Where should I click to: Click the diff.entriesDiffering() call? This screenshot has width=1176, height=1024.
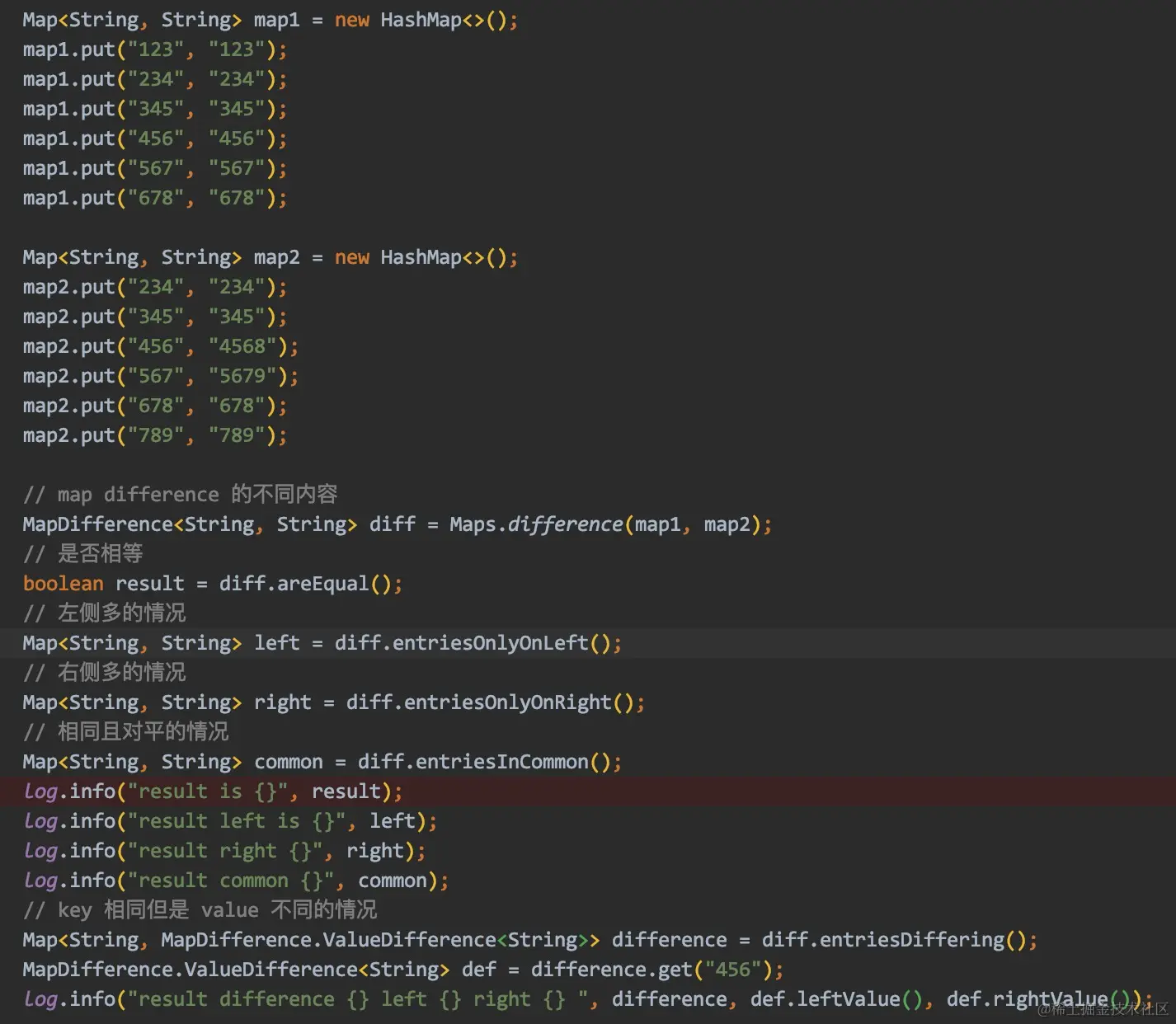[x=893, y=940]
